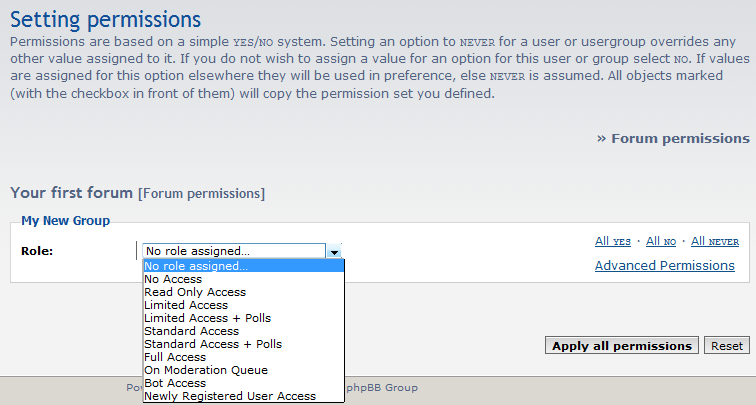Open Advanced Permissions link
Image resolution: width=756 pixels, height=405 pixels.
click(664, 266)
